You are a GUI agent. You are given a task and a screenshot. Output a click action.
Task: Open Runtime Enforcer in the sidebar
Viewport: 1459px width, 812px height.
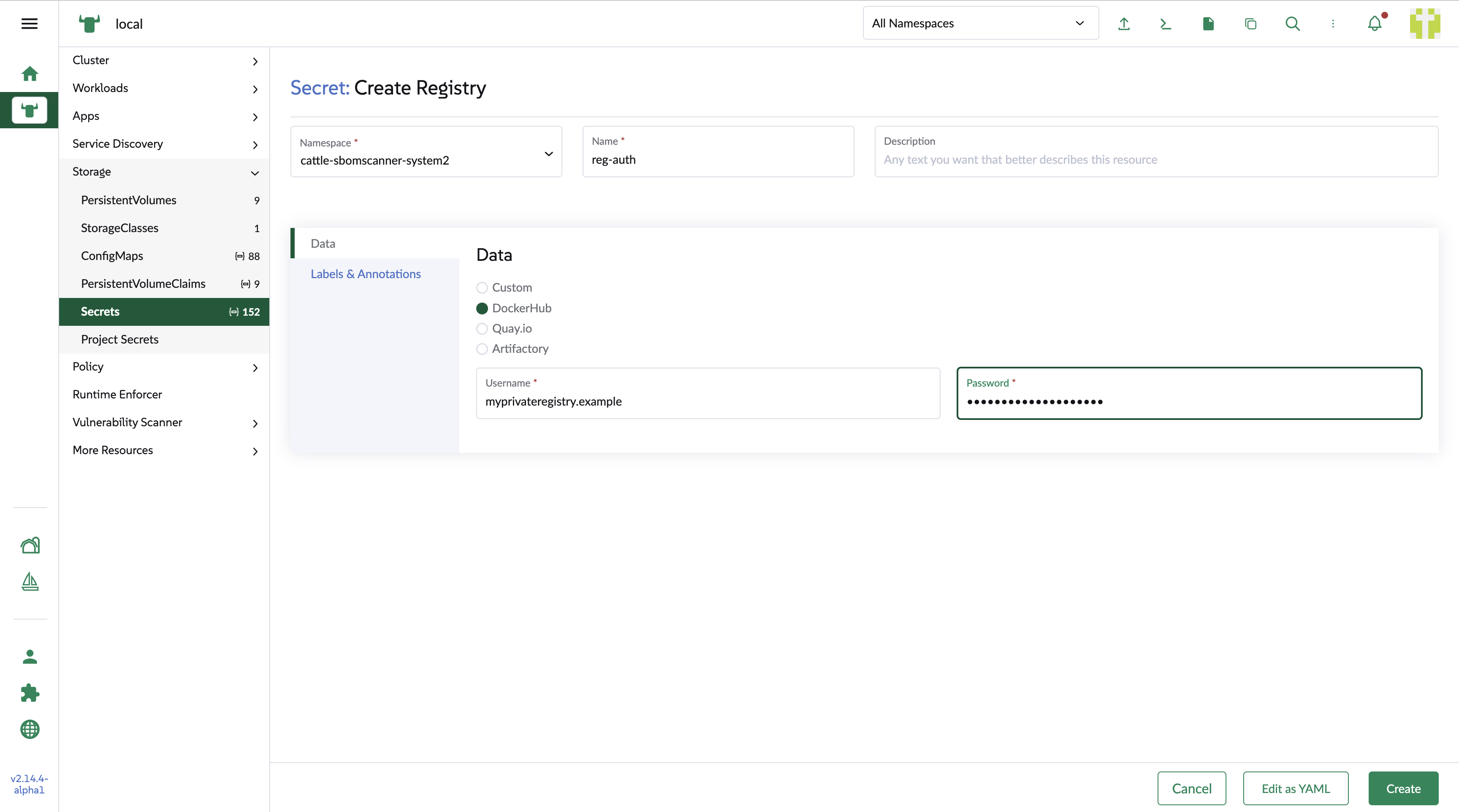(164, 395)
